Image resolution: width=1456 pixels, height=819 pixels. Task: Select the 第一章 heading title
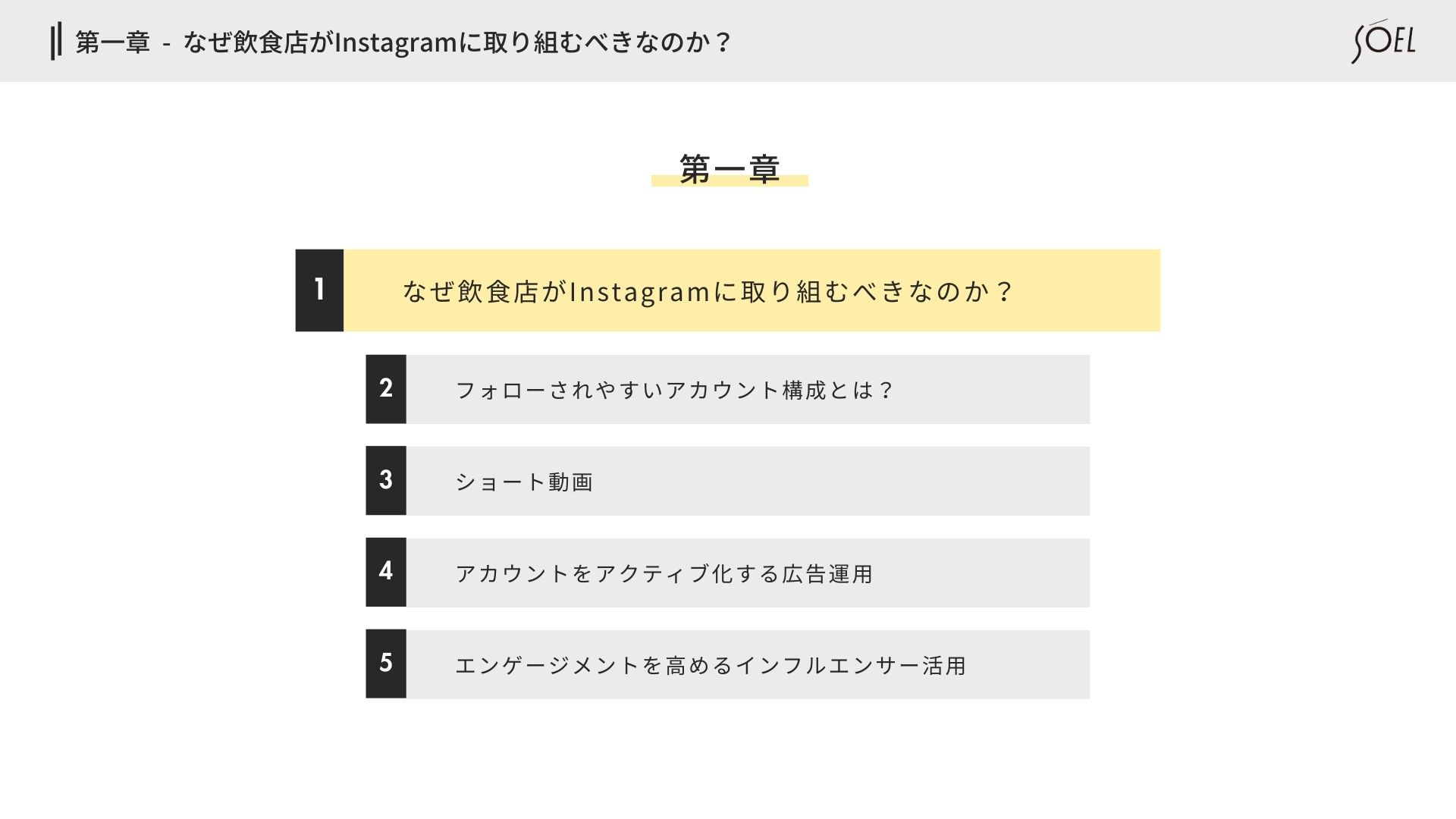730,168
